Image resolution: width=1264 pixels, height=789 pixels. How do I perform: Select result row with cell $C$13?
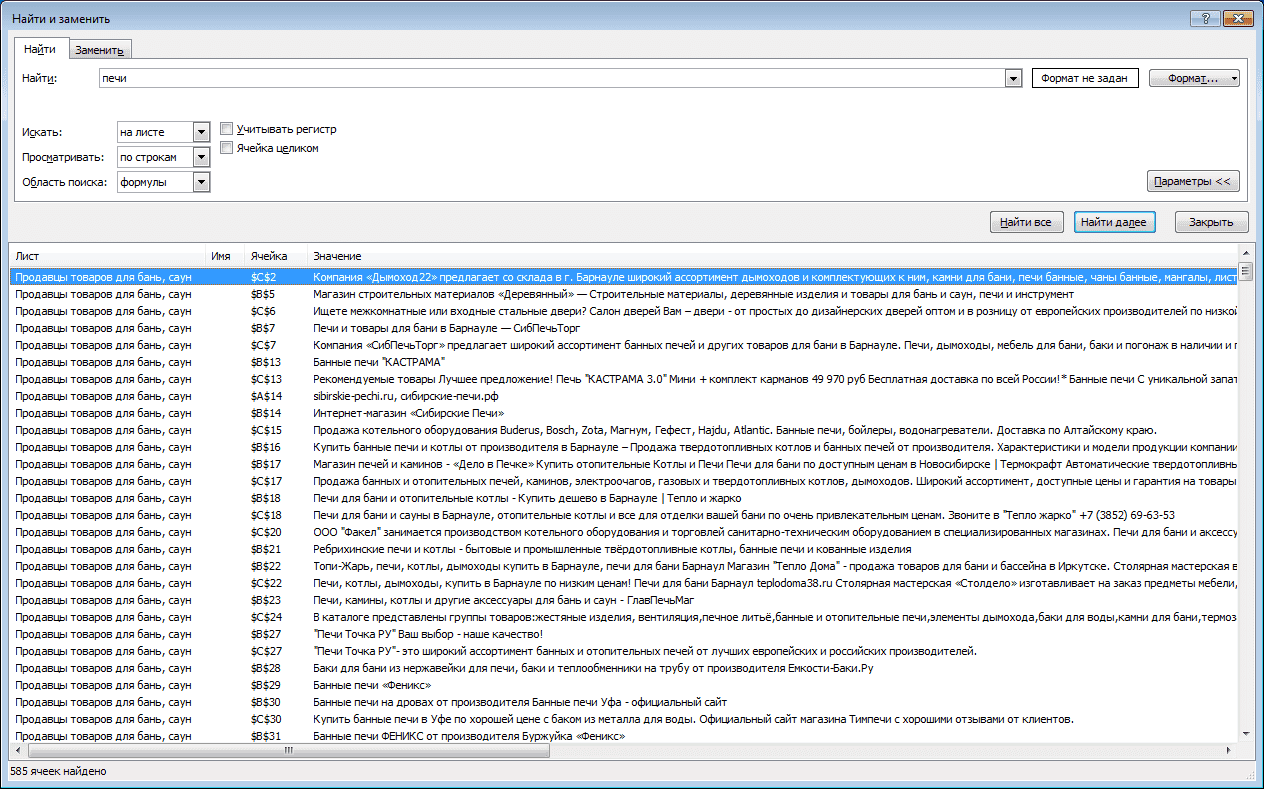tap(624, 379)
